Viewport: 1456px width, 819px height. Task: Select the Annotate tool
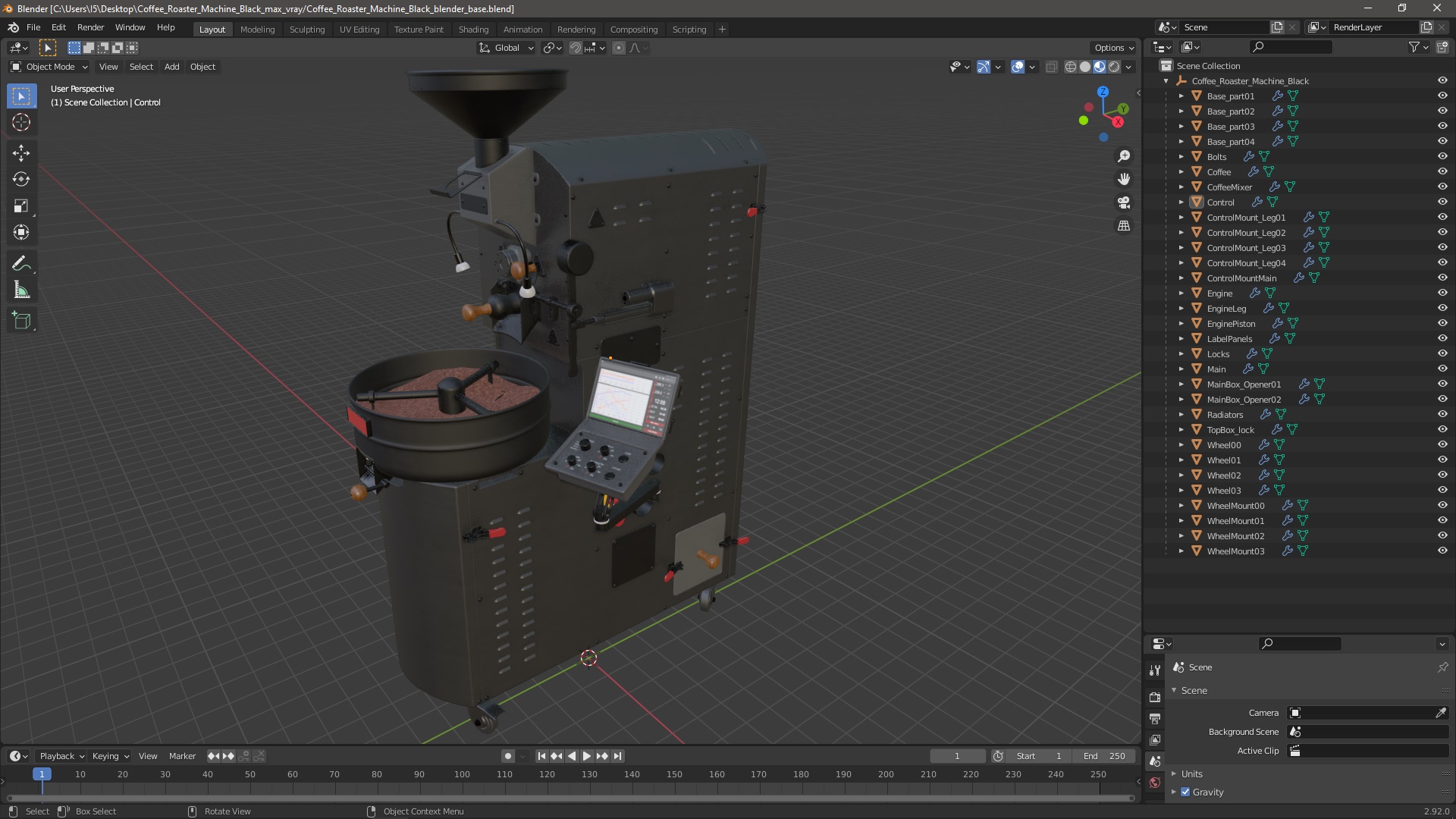pyautogui.click(x=21, y=263)
